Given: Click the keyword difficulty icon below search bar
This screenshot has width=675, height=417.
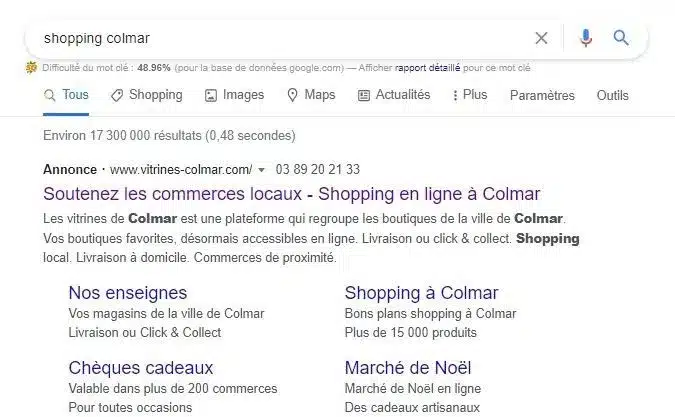Looking at the screenshot, I should (31, 68).
